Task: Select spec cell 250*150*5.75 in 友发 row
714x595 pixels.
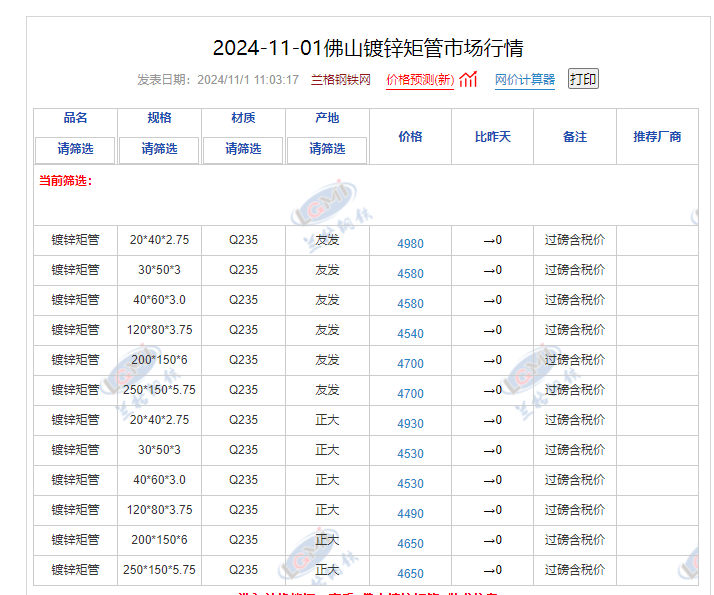Action: (x=159, y=390)
